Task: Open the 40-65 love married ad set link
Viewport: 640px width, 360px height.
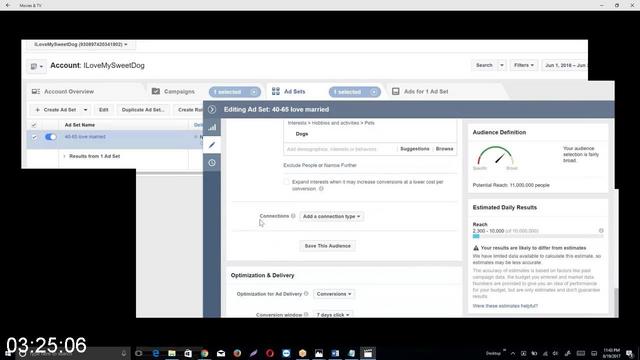Action: click(85, 137)
